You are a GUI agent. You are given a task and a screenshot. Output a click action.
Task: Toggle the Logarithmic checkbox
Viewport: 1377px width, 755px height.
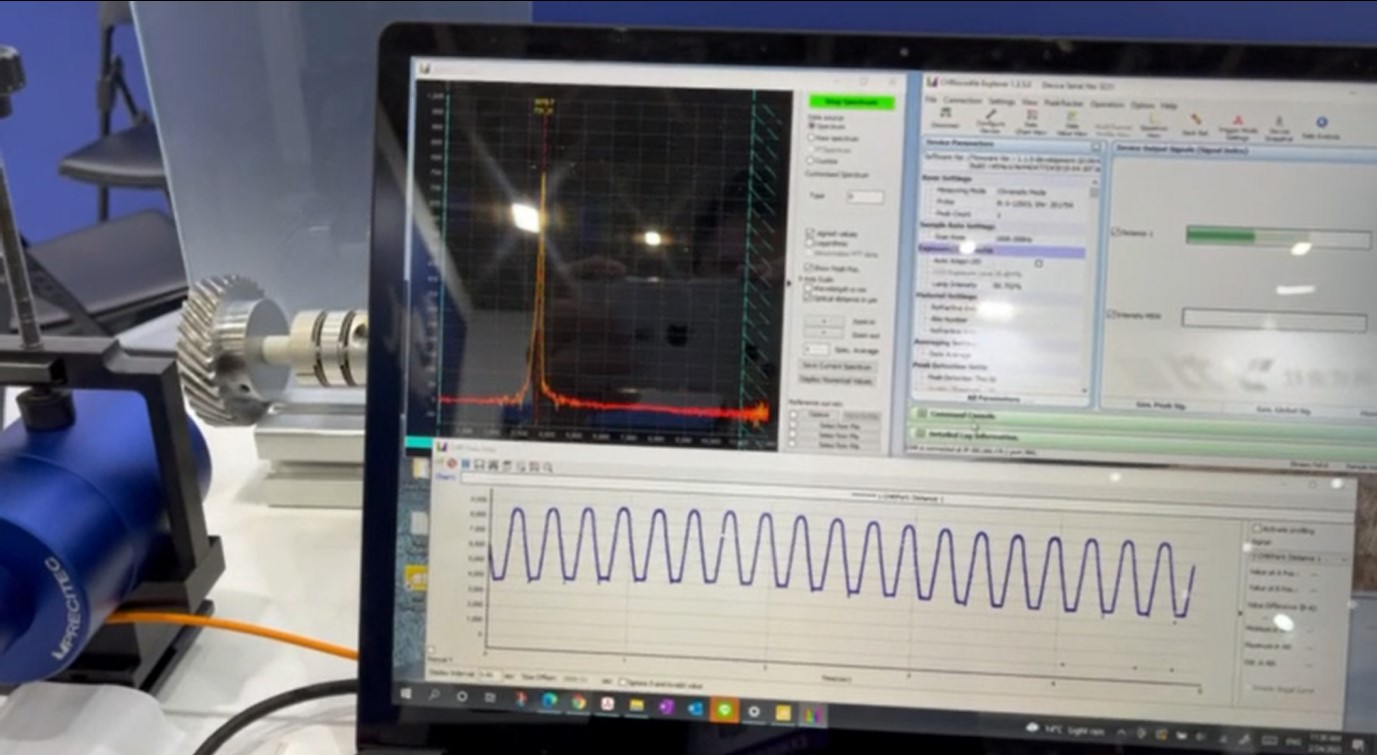810,242
